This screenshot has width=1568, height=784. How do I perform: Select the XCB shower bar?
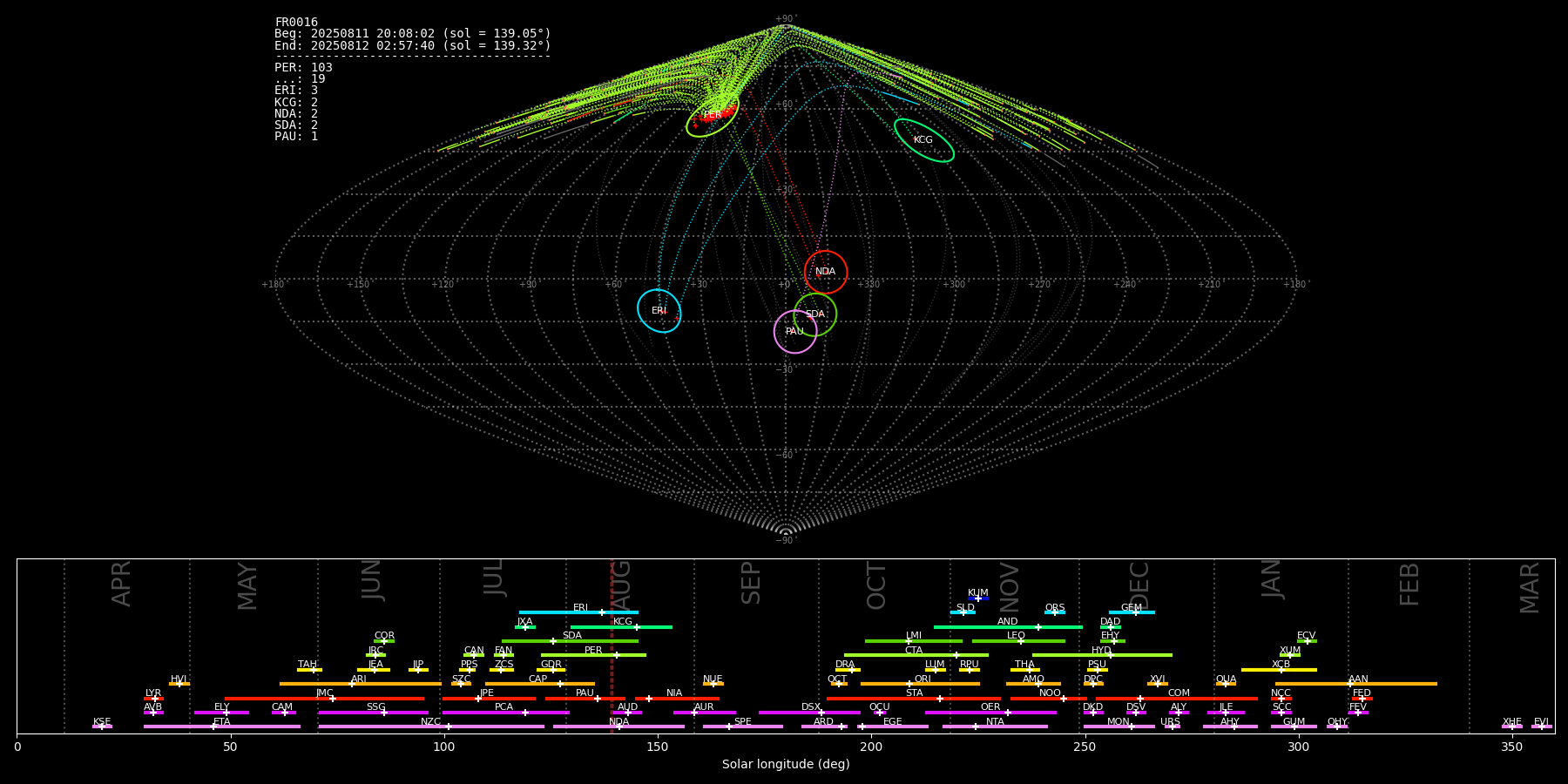[1279, 670]
